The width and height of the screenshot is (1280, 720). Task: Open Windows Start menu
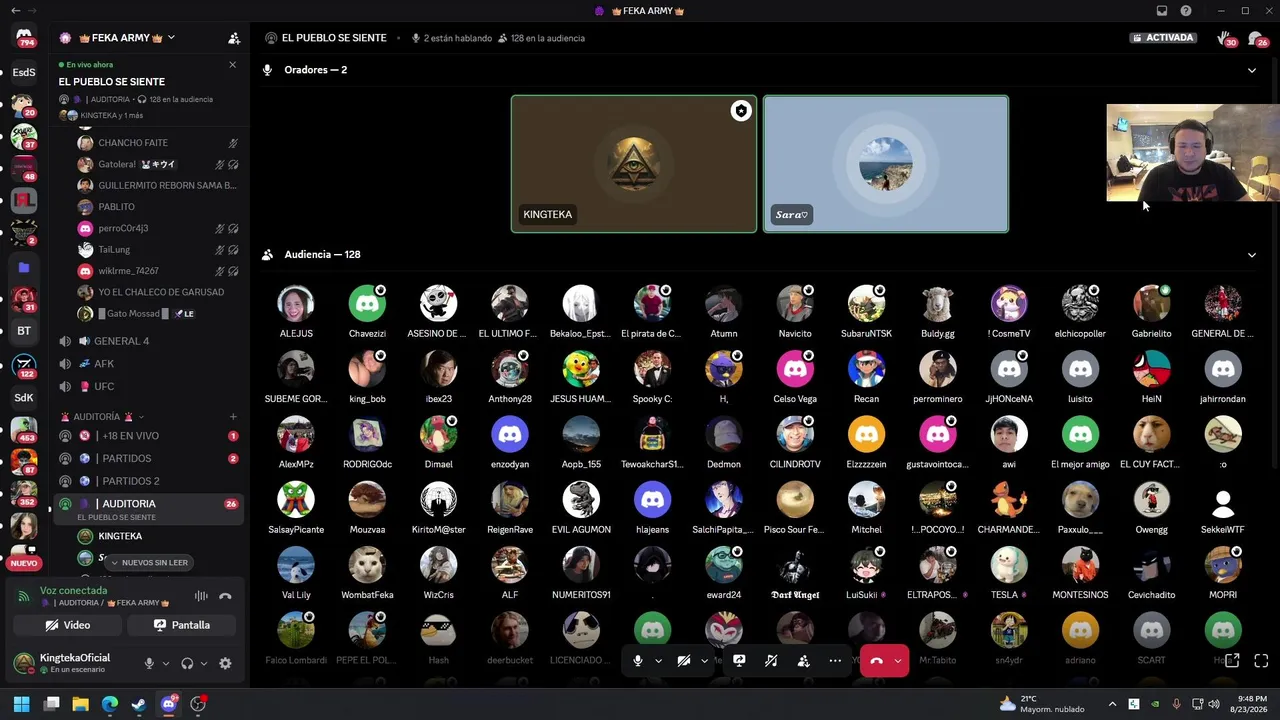click(x=21, y=704)
